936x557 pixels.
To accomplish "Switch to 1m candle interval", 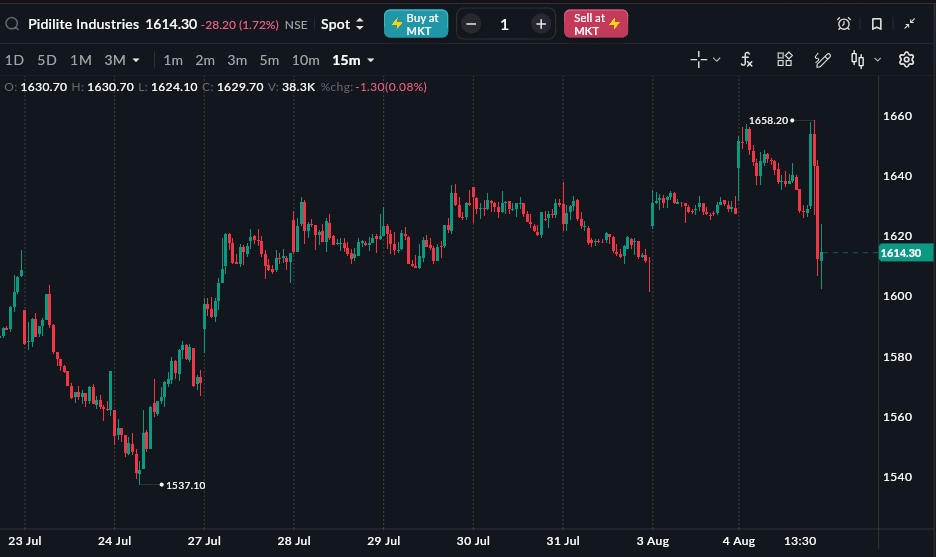I will click(x=173, y=60).
